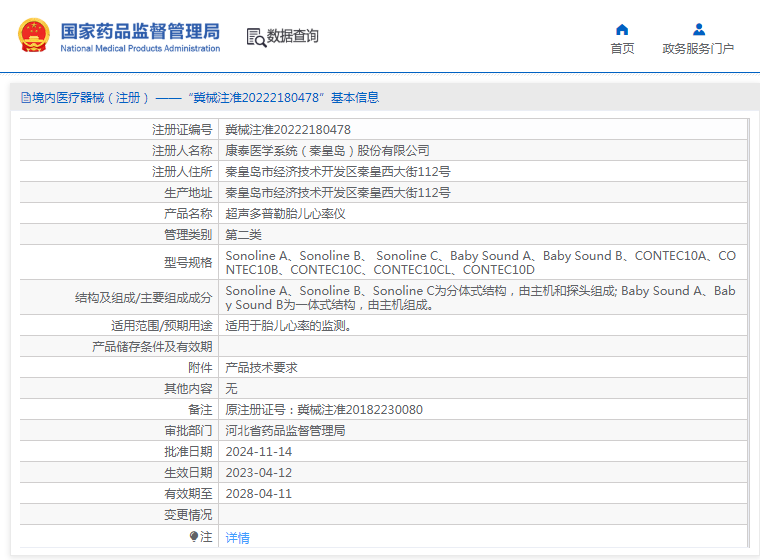Click the 结构及组成/主要组成成分 row label
Image resolution: width=760 pixels, height=560 pixels.
coord(143,298)
